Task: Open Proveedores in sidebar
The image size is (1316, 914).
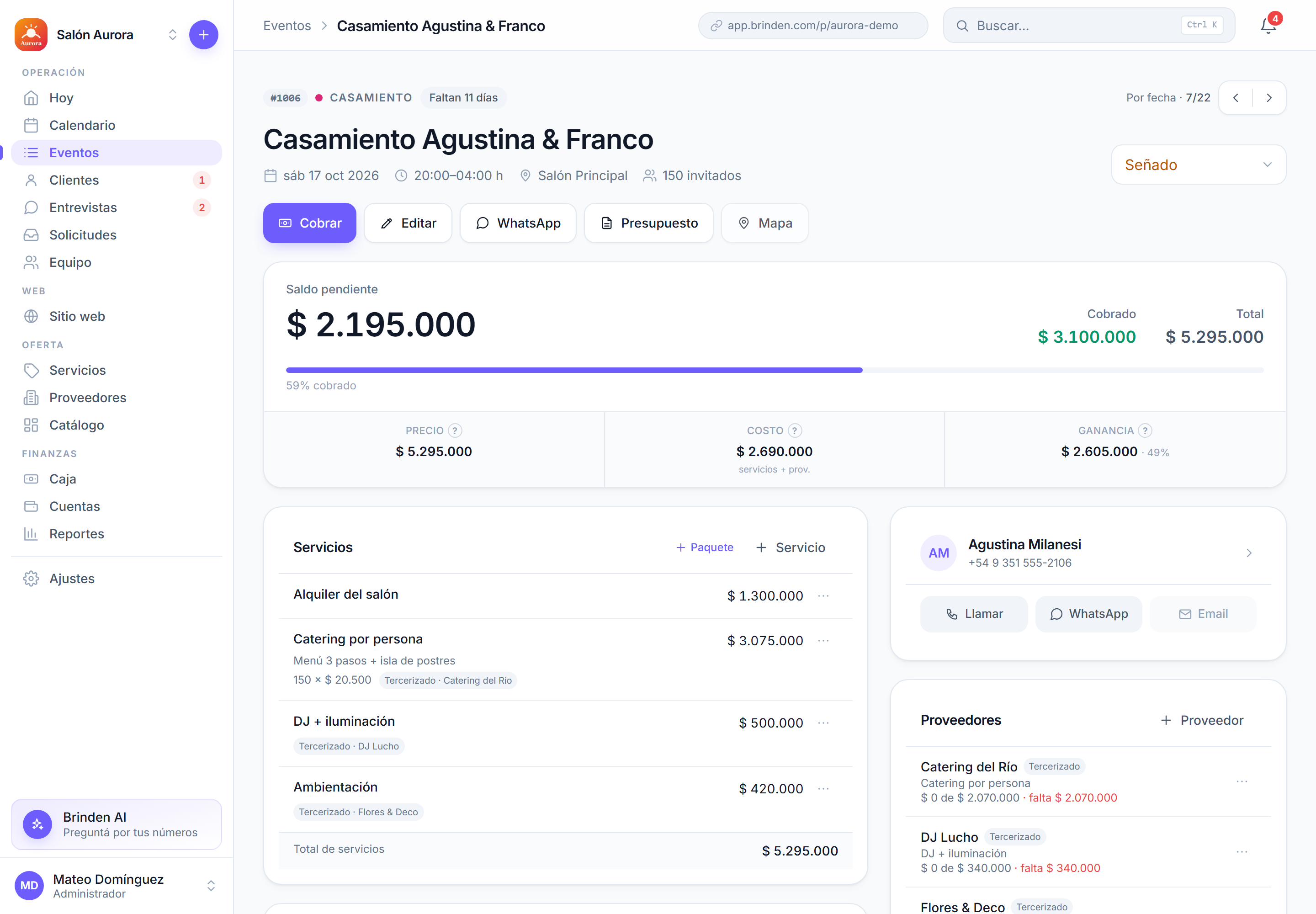Action: coord(116,398)
